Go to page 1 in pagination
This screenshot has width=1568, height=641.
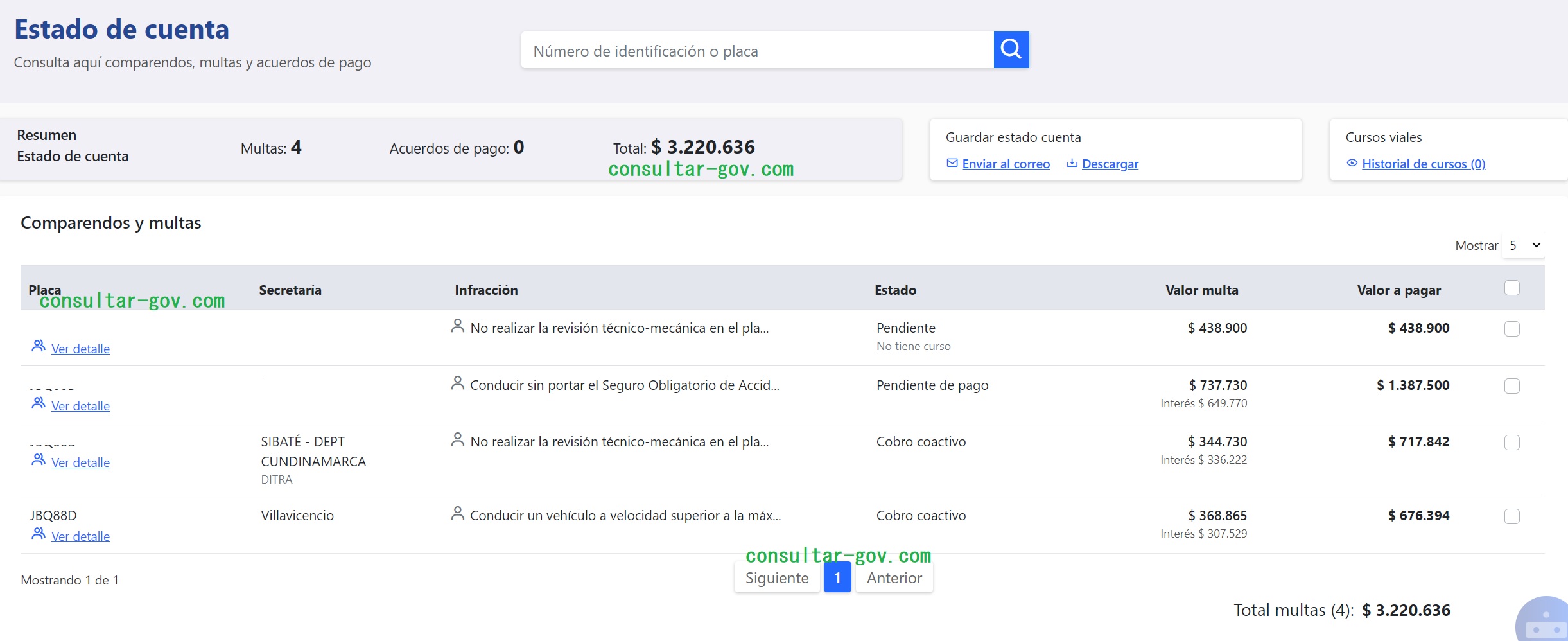837,578
